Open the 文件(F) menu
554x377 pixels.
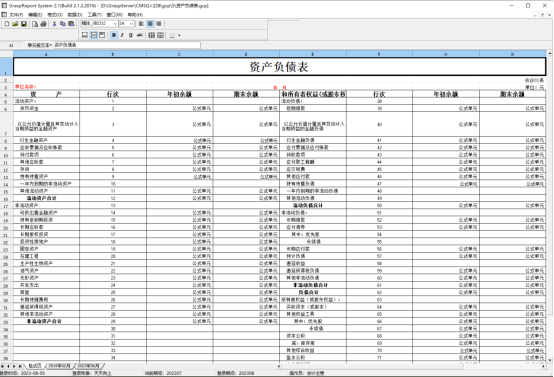tap(16, 14)
